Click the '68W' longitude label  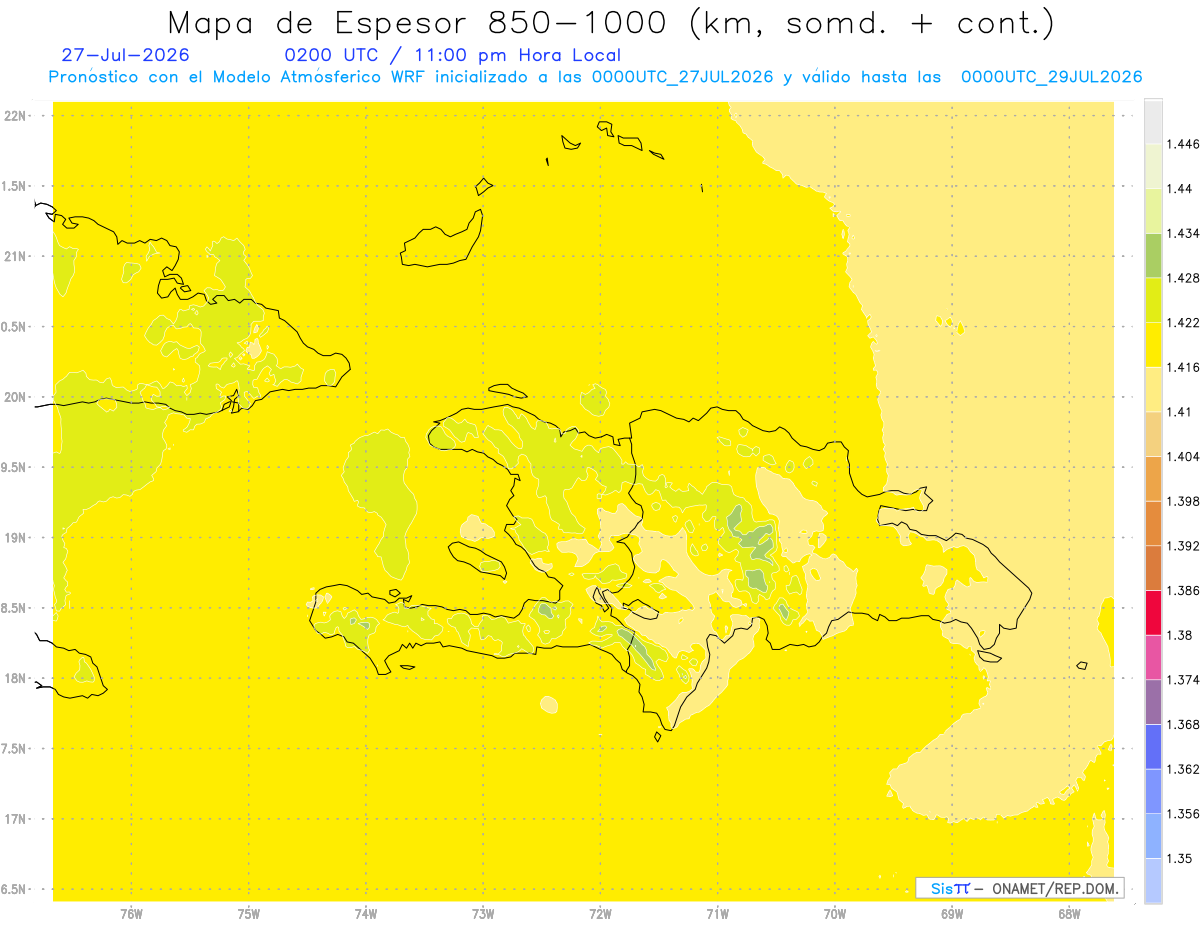(x=1069, y=913)
